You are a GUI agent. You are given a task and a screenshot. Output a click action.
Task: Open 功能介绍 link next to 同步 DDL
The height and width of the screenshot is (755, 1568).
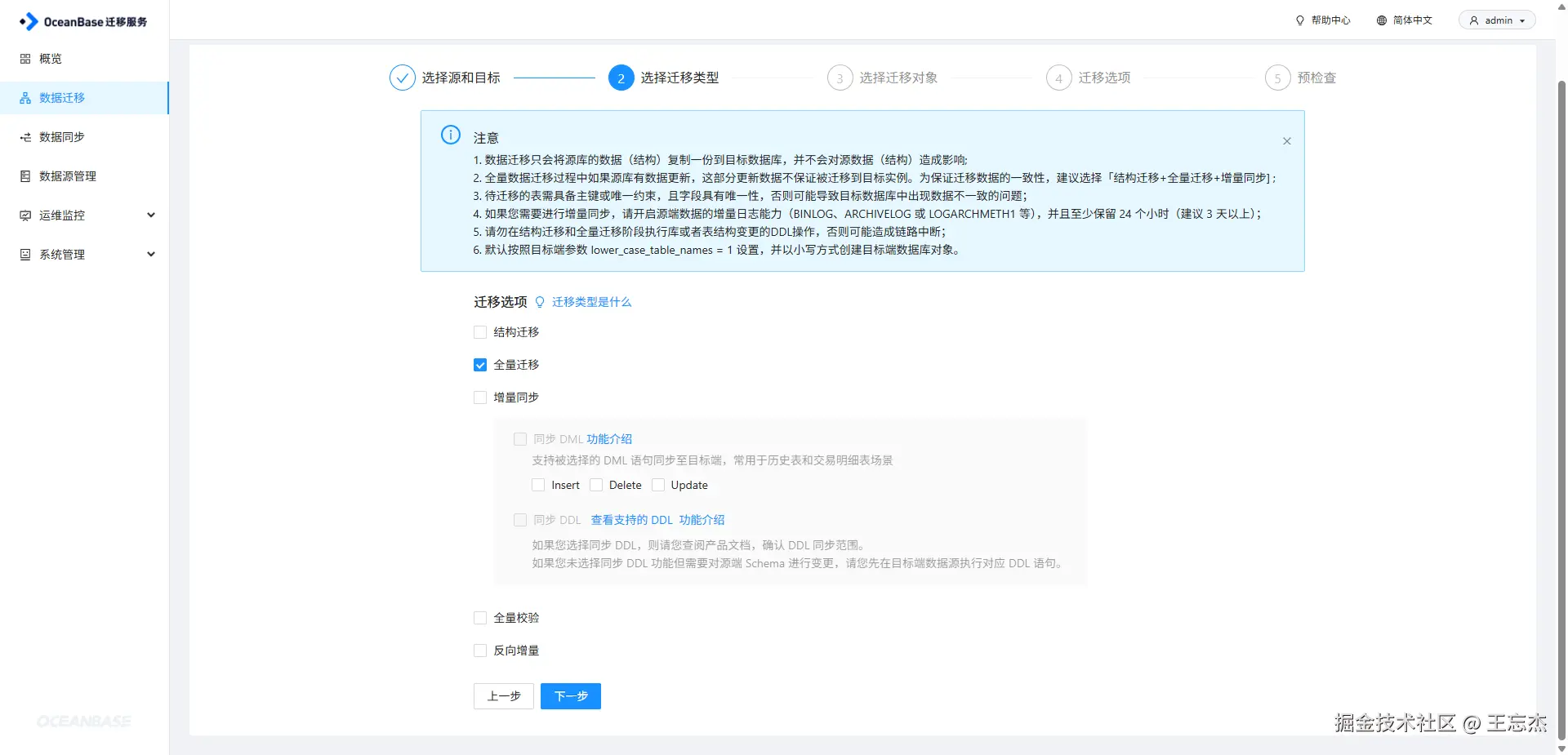(x=702, y=520)
